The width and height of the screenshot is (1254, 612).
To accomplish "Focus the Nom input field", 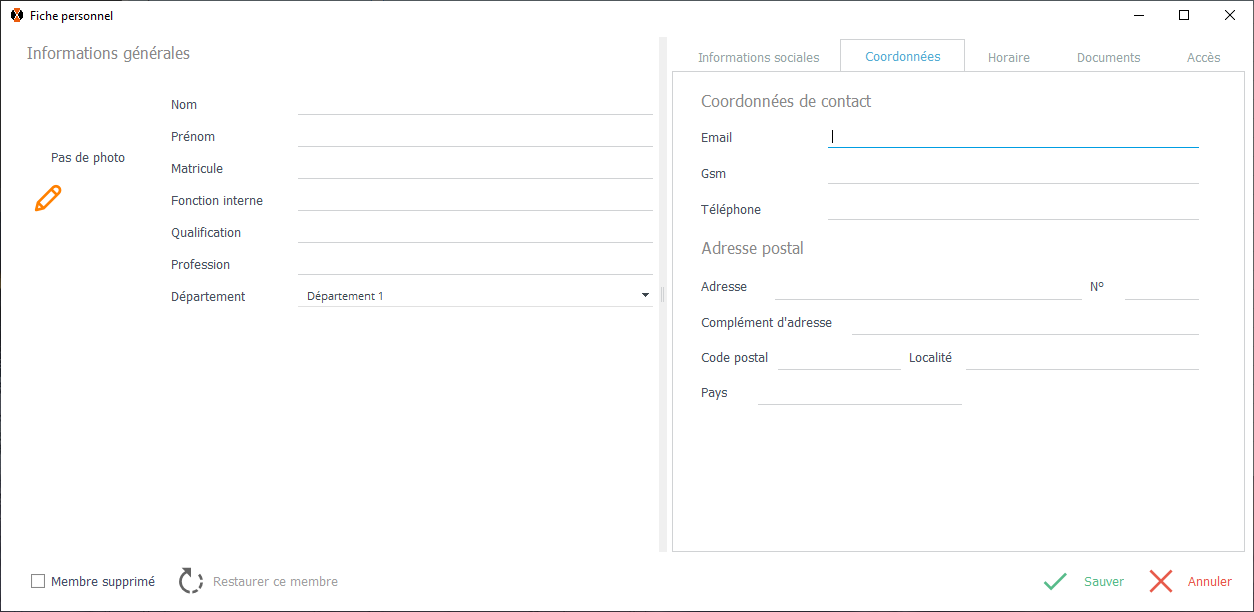I will [475, 104].
